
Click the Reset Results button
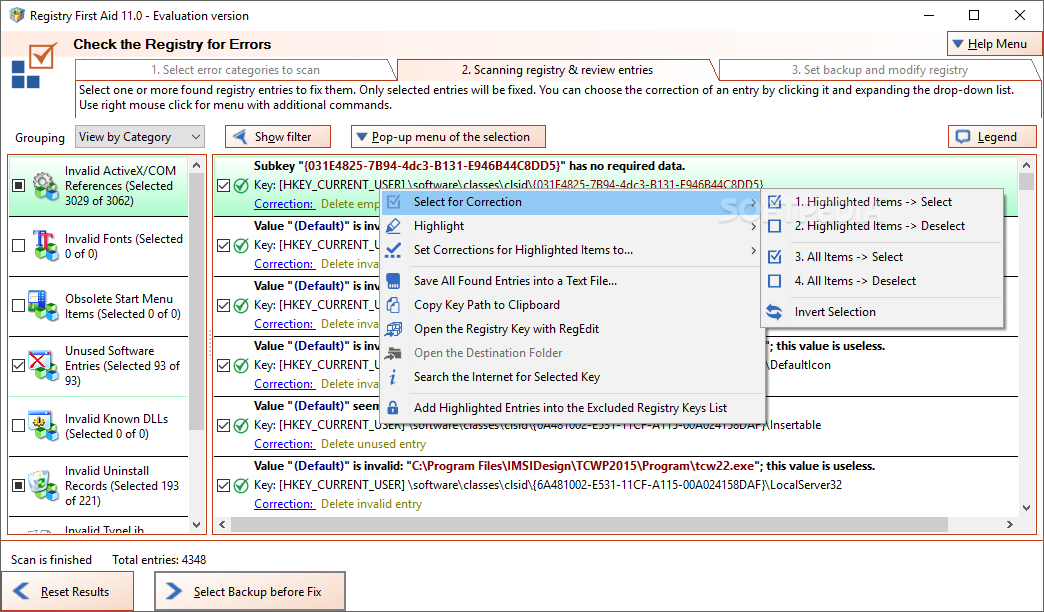pos(67,591)
